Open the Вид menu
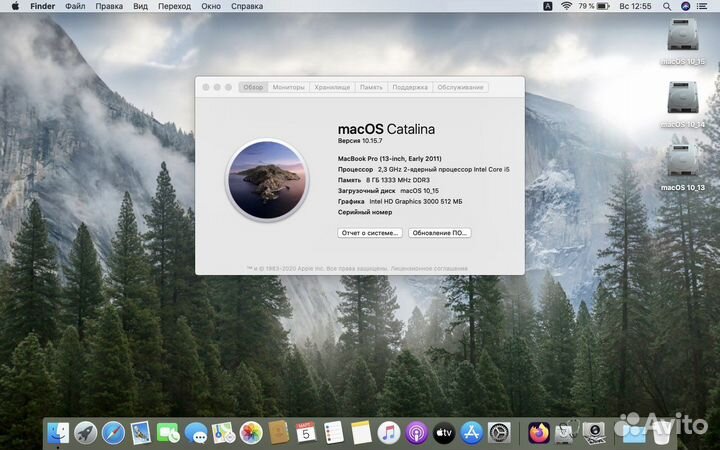This screenshot has width=720, height=450. tap(141, 6)
